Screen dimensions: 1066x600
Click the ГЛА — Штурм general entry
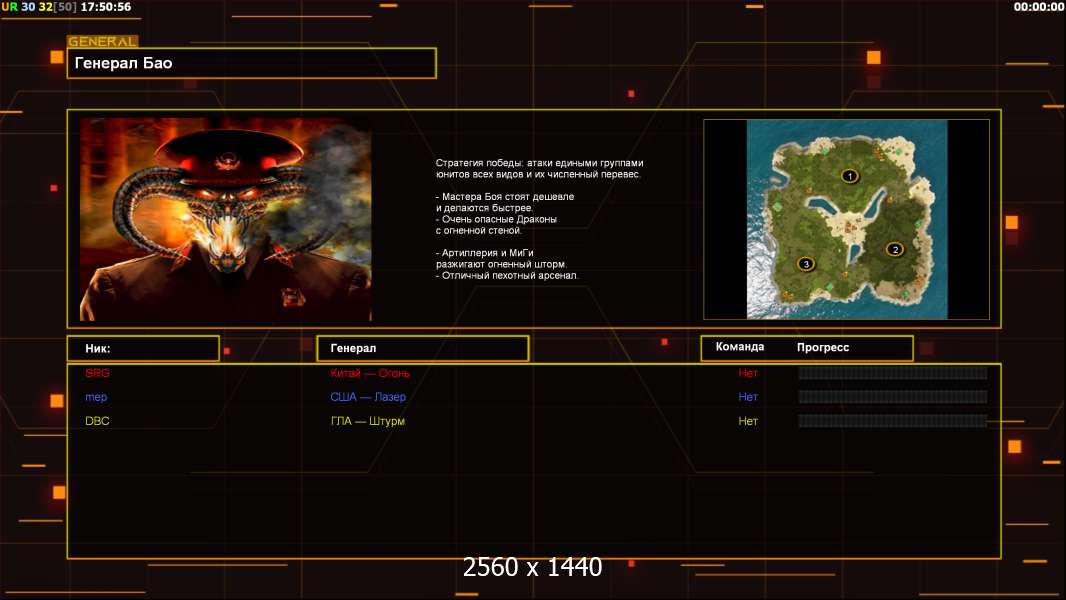pos(368,421)
